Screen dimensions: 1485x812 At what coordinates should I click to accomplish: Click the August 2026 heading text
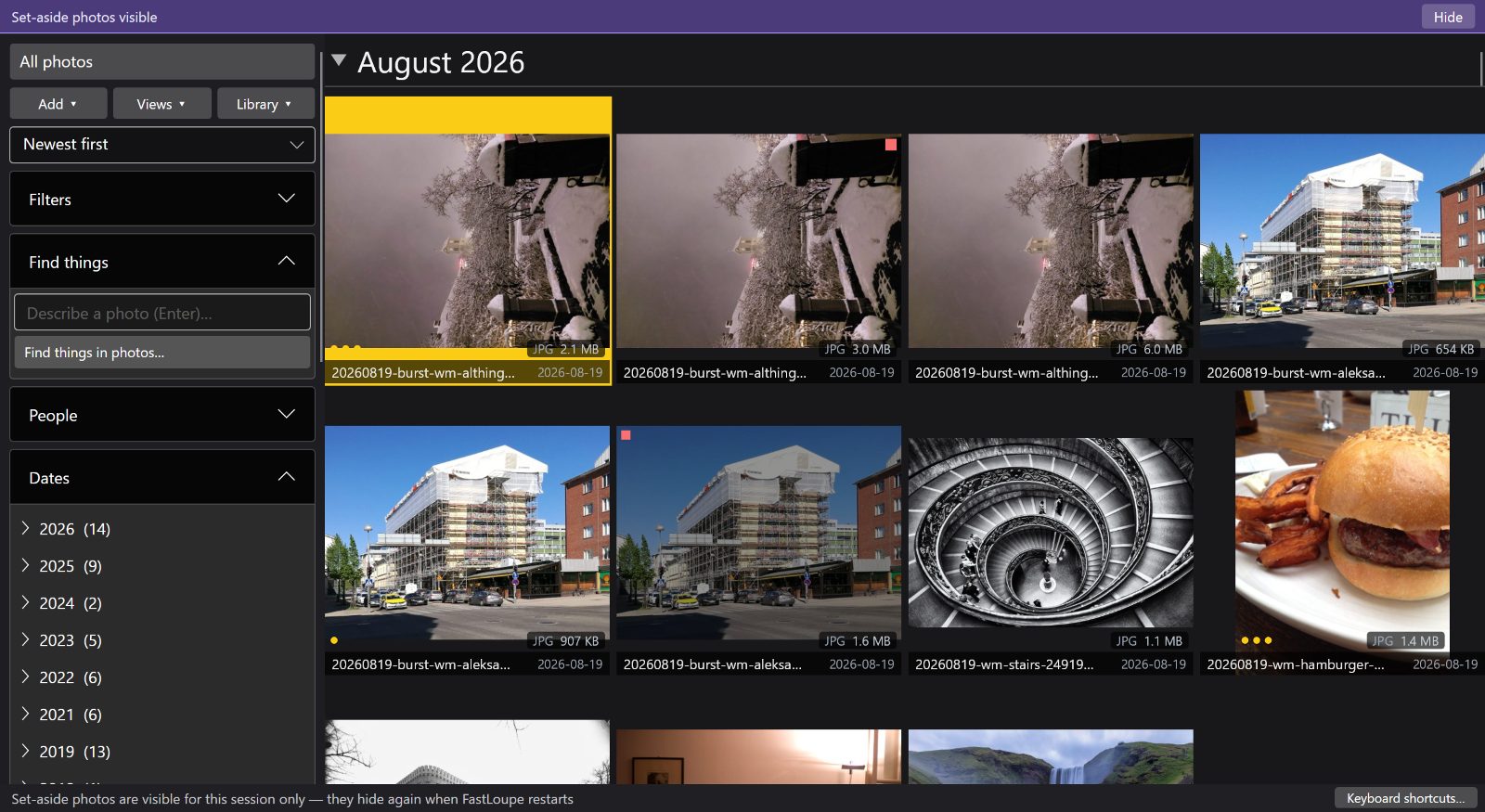[x=441, y=62]
